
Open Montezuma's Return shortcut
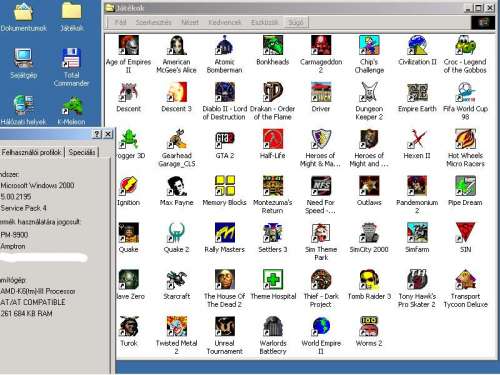pyautogui.click(x=273, y=186)
